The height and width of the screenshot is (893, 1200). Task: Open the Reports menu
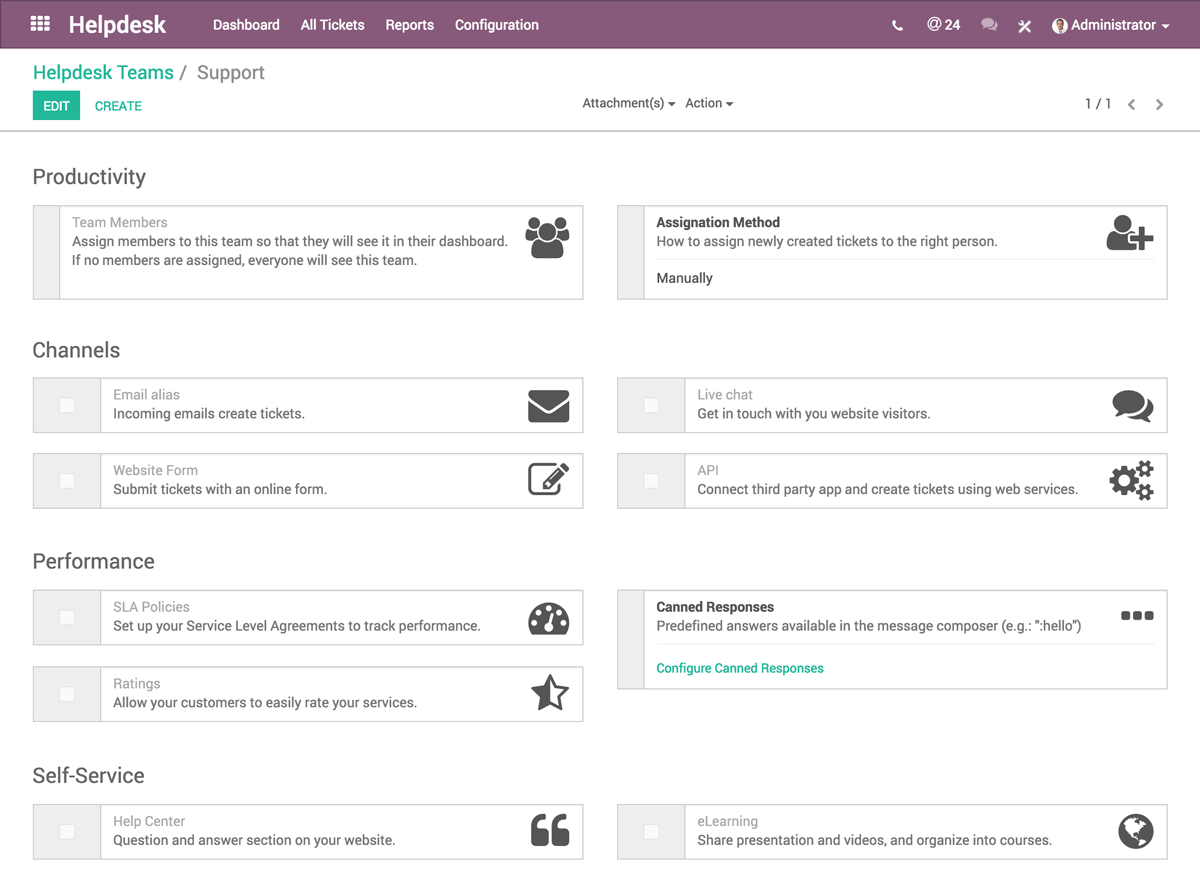point(409,25)
